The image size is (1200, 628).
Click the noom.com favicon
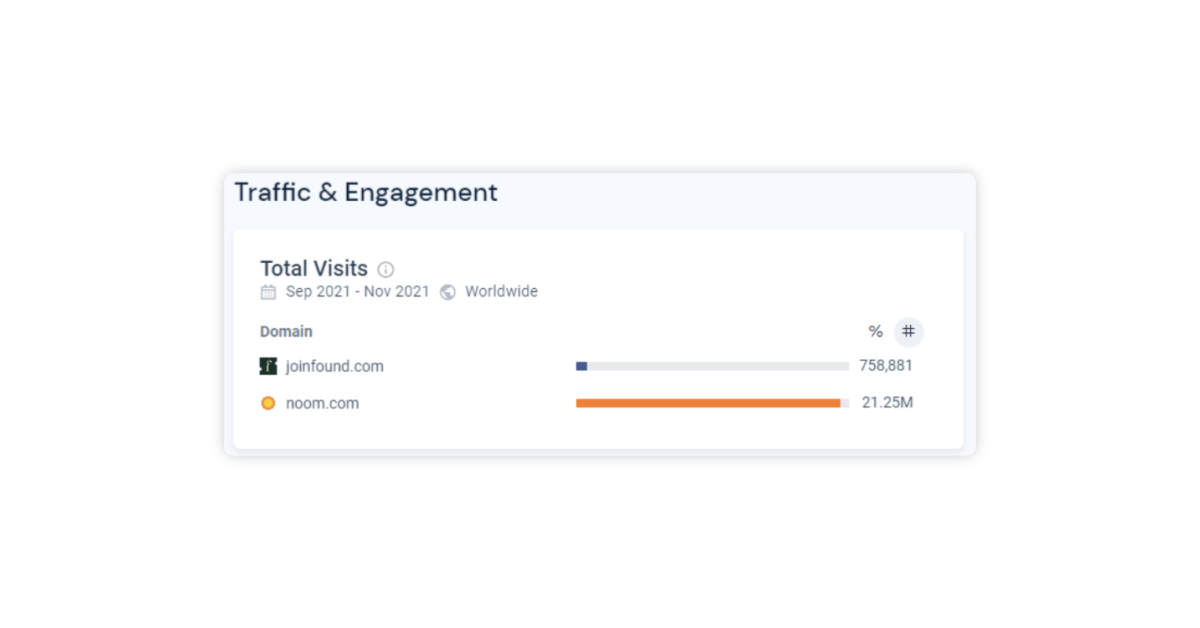268,403
